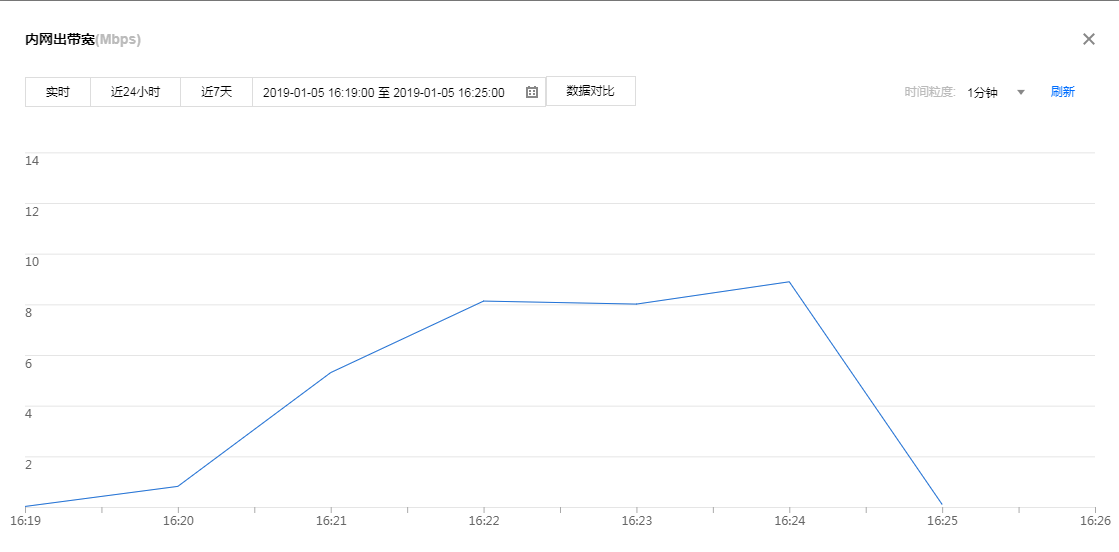Viewport: 1119px width, 552px height.
Task: Click the starting data point at 16:19
Action: point(26,506)
